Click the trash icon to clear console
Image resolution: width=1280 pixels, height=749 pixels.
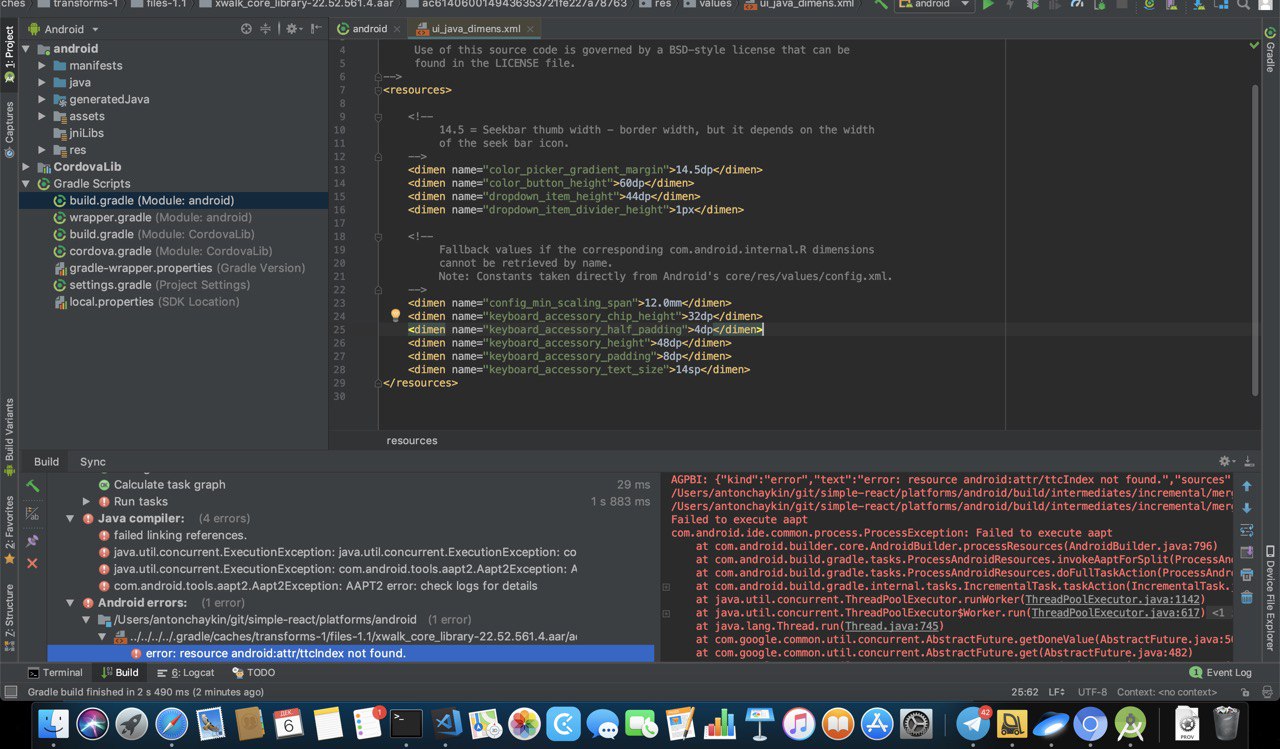pyautogui.click(x=1246, y=597)
